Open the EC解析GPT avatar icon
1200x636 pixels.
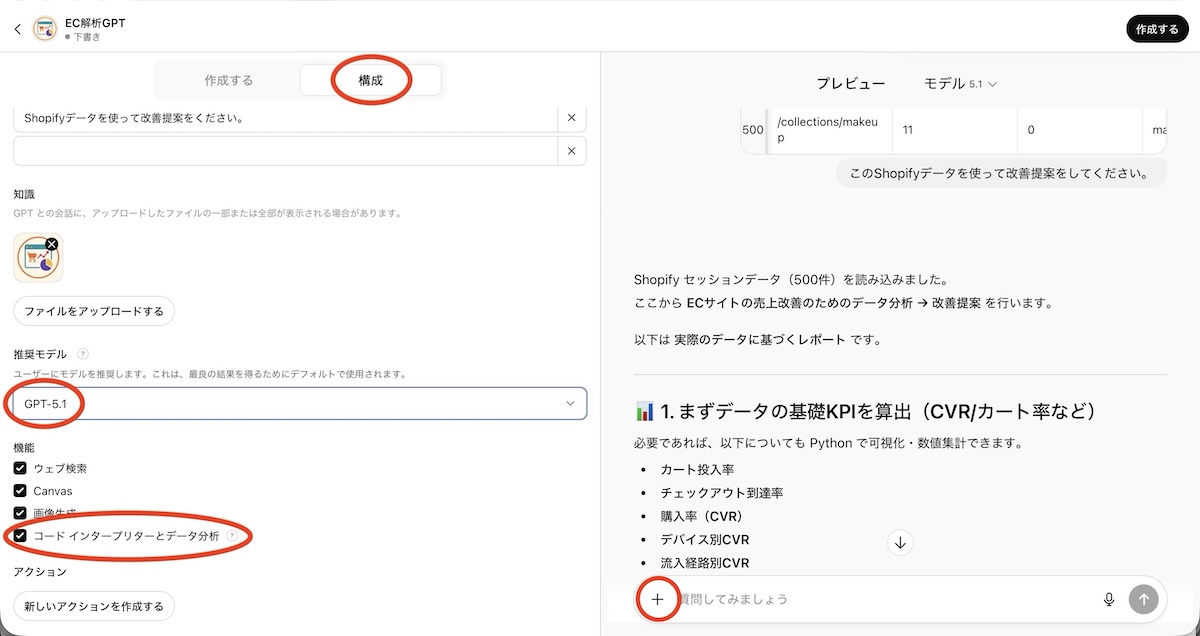tap(44, 28)
